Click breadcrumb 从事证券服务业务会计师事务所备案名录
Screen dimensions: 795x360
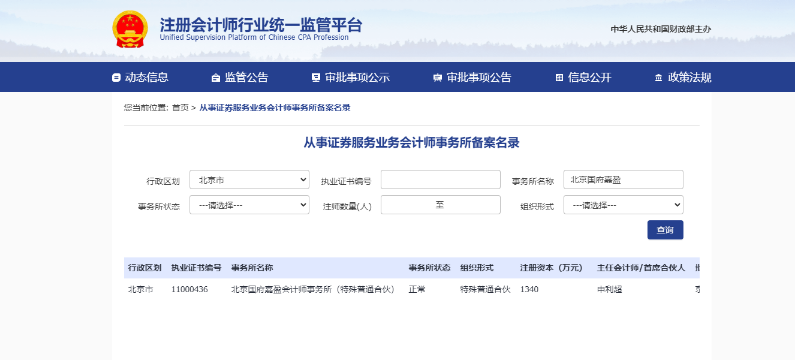[x=274, y=107]
